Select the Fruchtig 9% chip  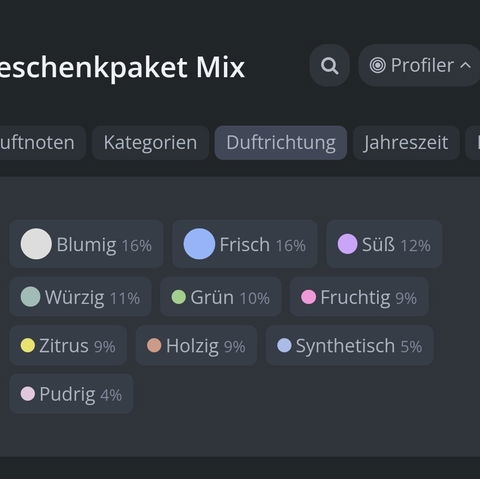click(x=359, y=297)
